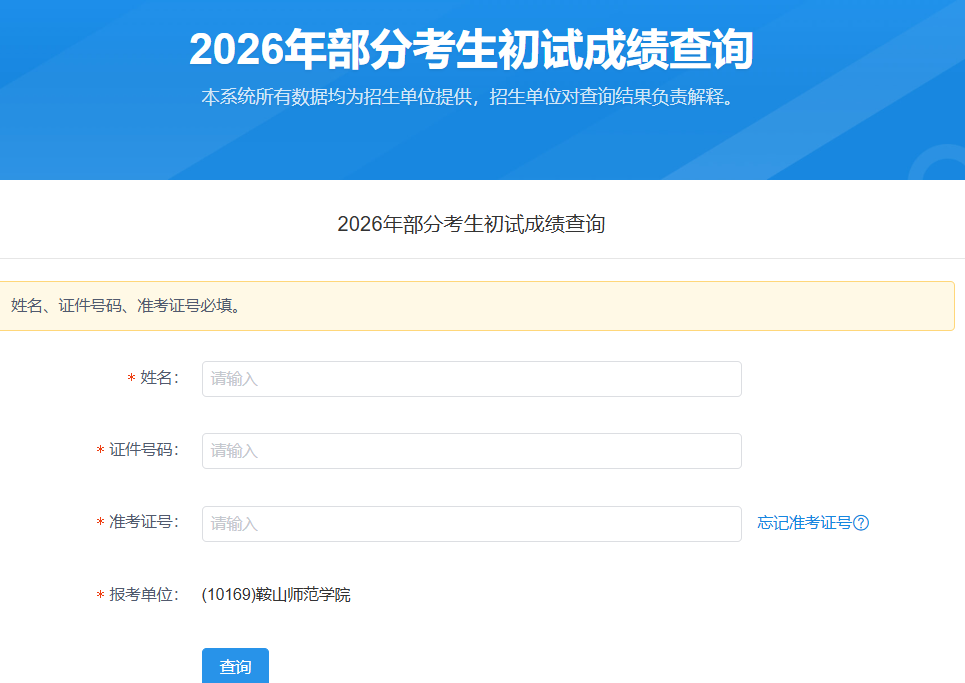
Task: Click the yellow required-fields notice
Action: (476, 306)
